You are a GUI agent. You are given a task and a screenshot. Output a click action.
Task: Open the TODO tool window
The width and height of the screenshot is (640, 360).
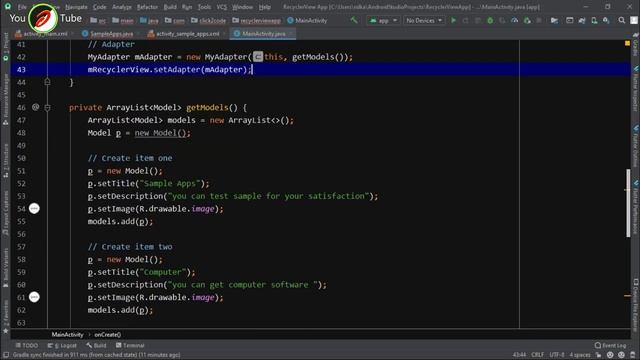click(x=27, y=345)
